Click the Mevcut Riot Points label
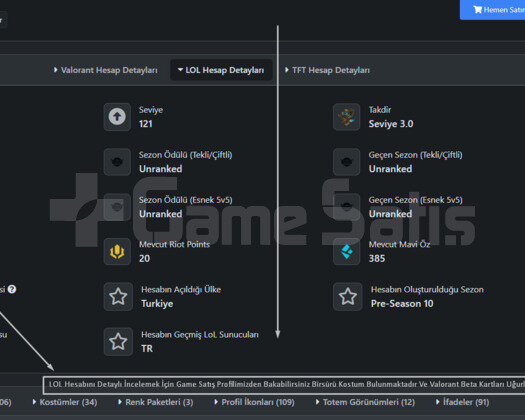Viewport: 525px width, 420px height. point(174,244)
